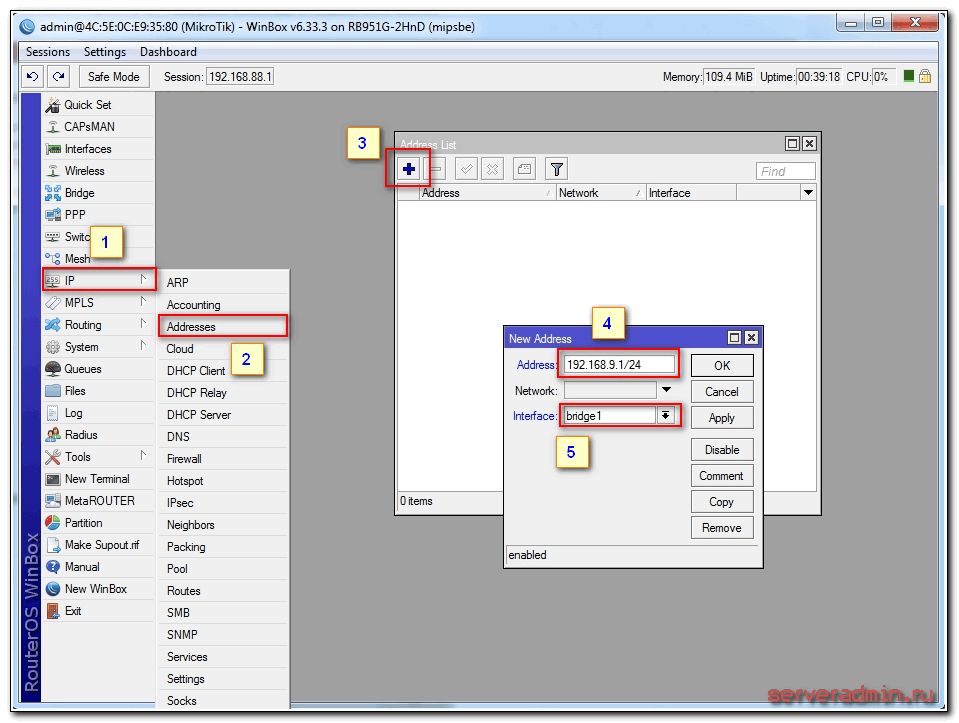Viewport: 959px width, 723px height.
Task: Open the Bridge section
Action: (98, 193)
